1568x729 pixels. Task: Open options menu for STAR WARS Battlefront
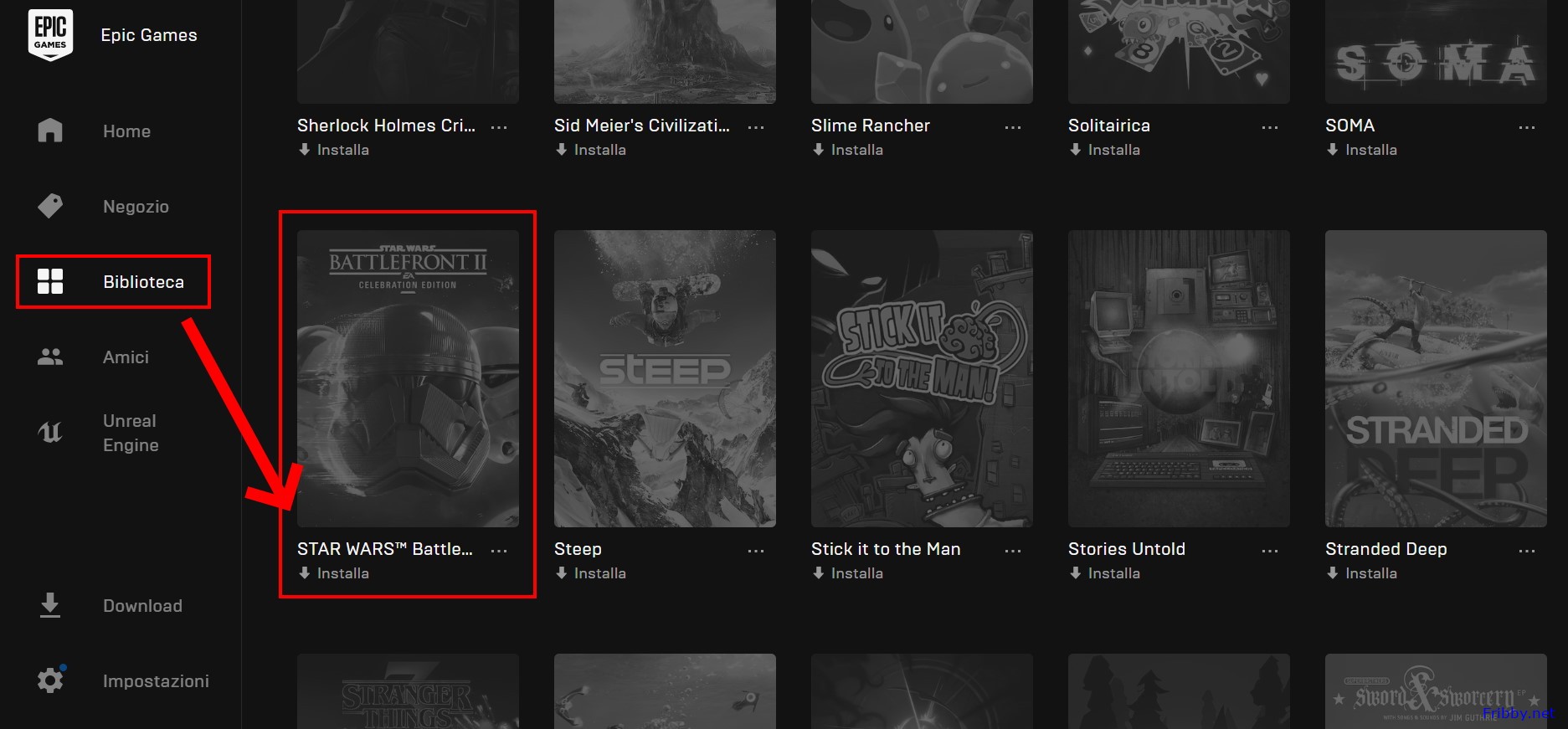point(499,551)
